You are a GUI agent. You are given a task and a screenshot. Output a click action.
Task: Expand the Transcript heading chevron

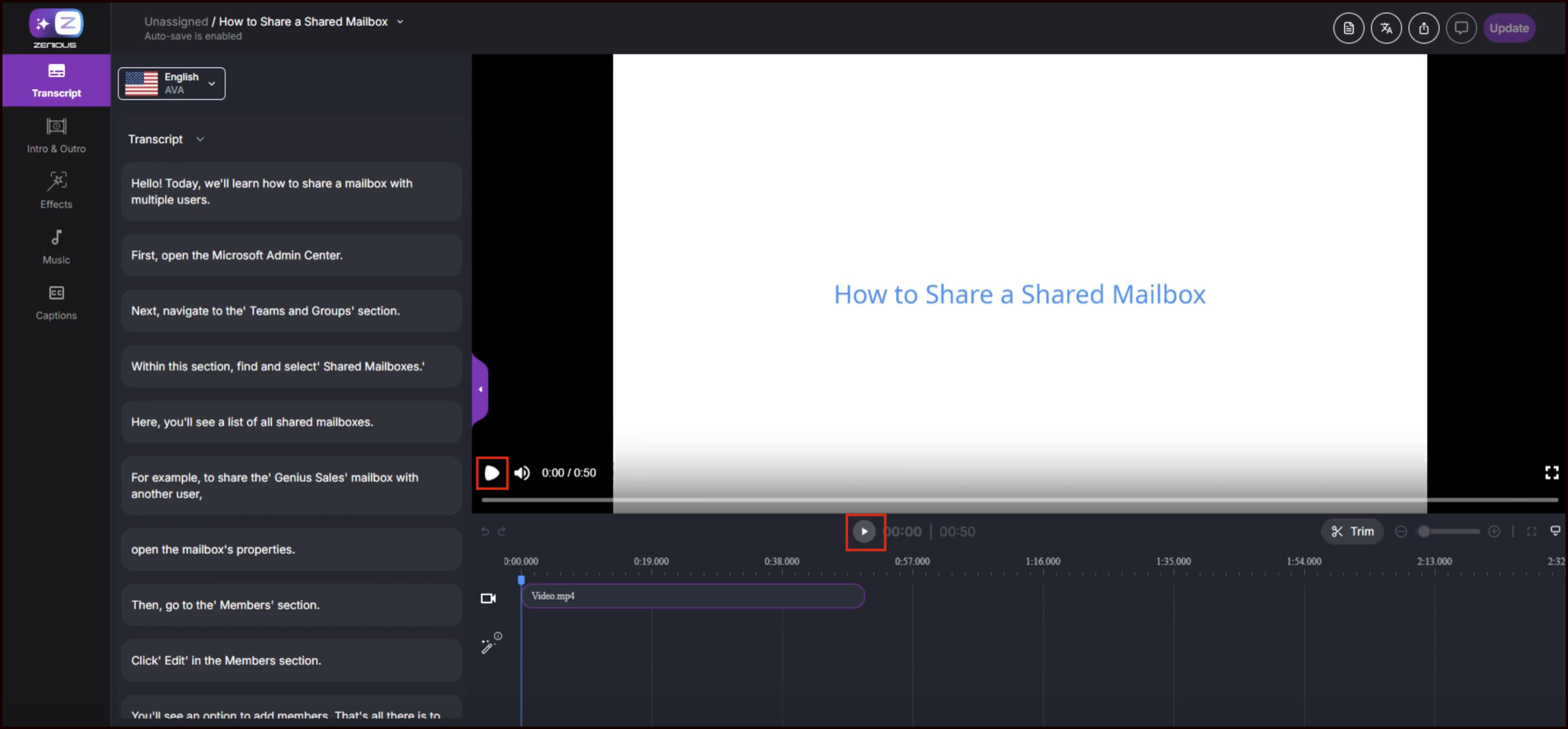point(200,140)
